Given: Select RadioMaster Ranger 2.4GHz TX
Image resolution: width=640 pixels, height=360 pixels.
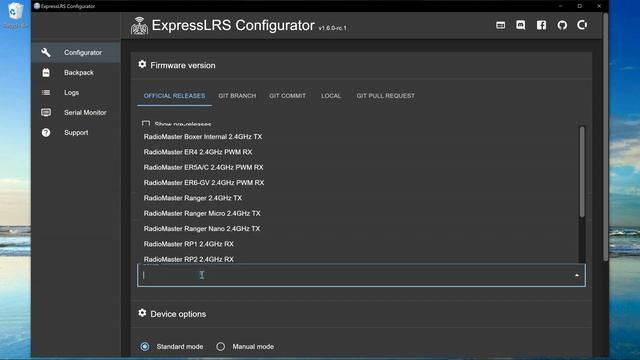Looking at the screenshot, I should (358, 198).
